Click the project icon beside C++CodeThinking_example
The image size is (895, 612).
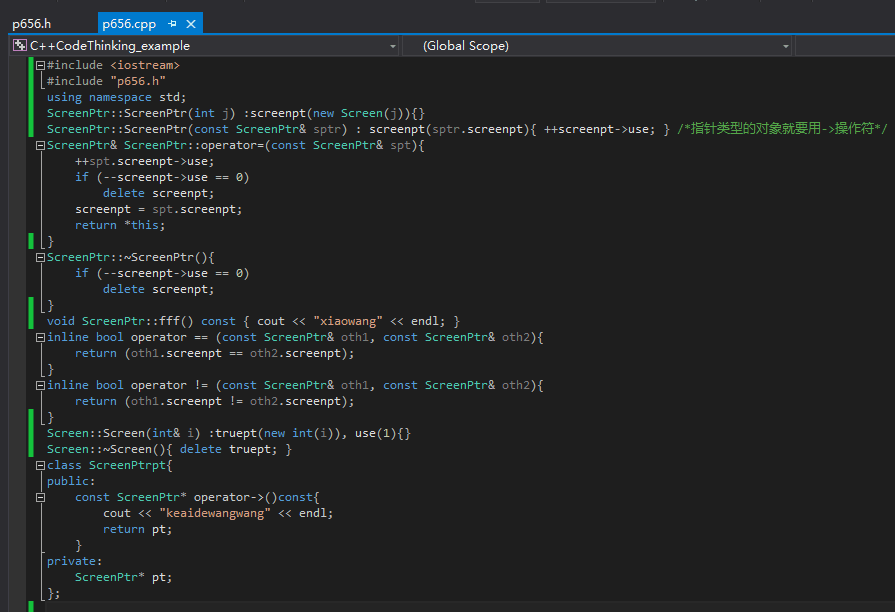[19, 46]
